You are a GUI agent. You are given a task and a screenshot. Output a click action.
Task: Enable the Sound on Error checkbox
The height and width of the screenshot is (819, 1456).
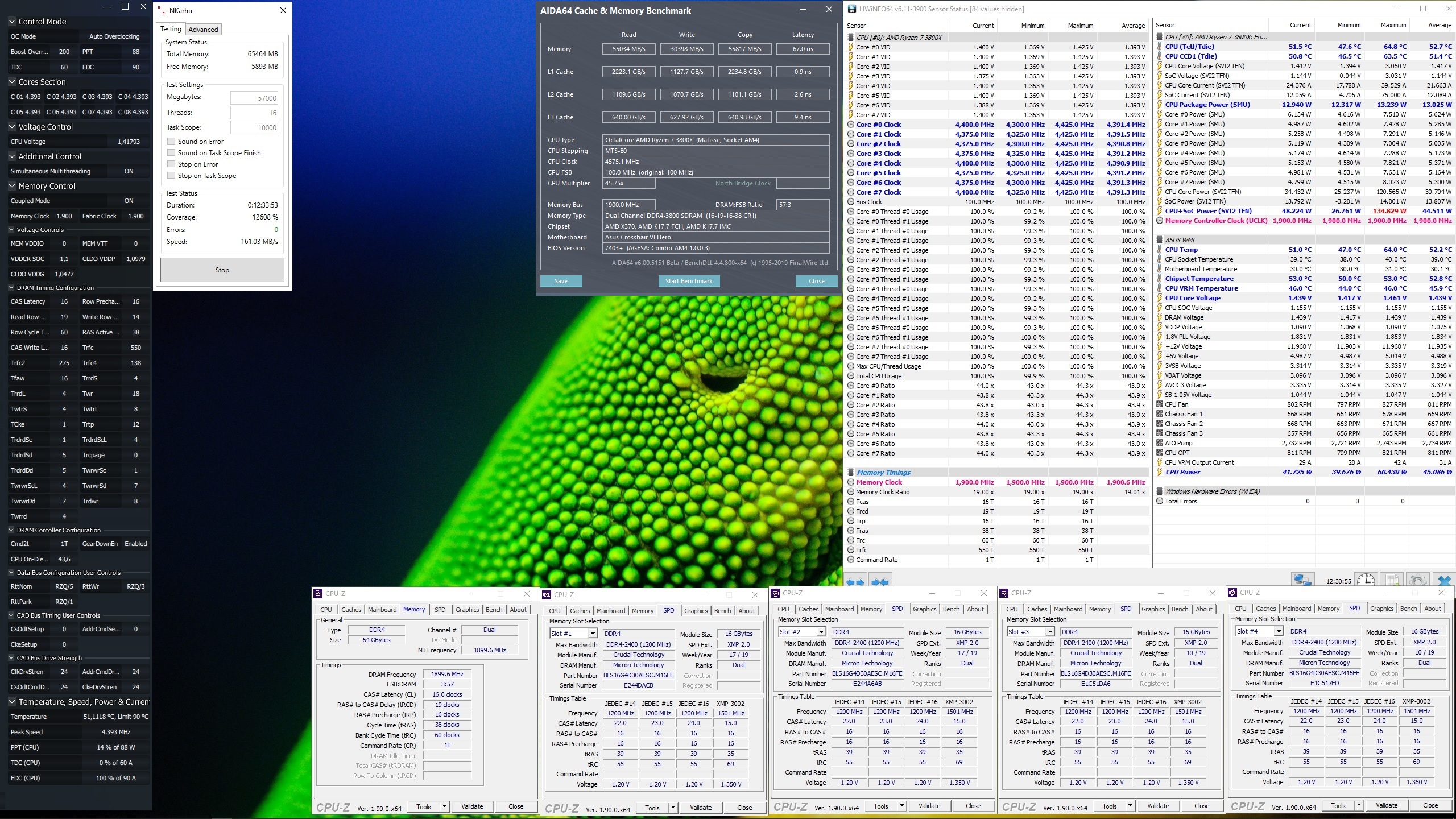point(171,142)
